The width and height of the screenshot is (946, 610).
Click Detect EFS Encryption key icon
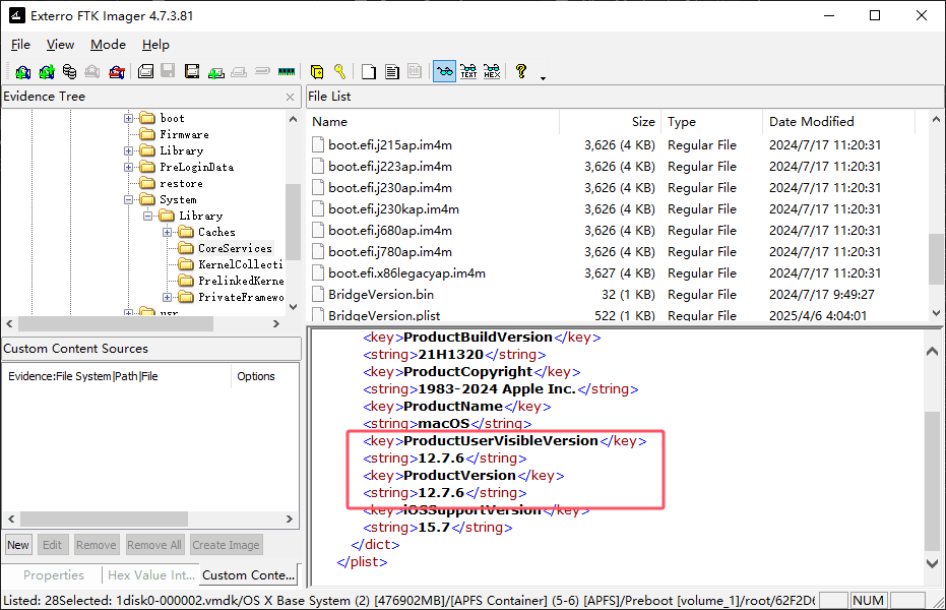point(340,72)
